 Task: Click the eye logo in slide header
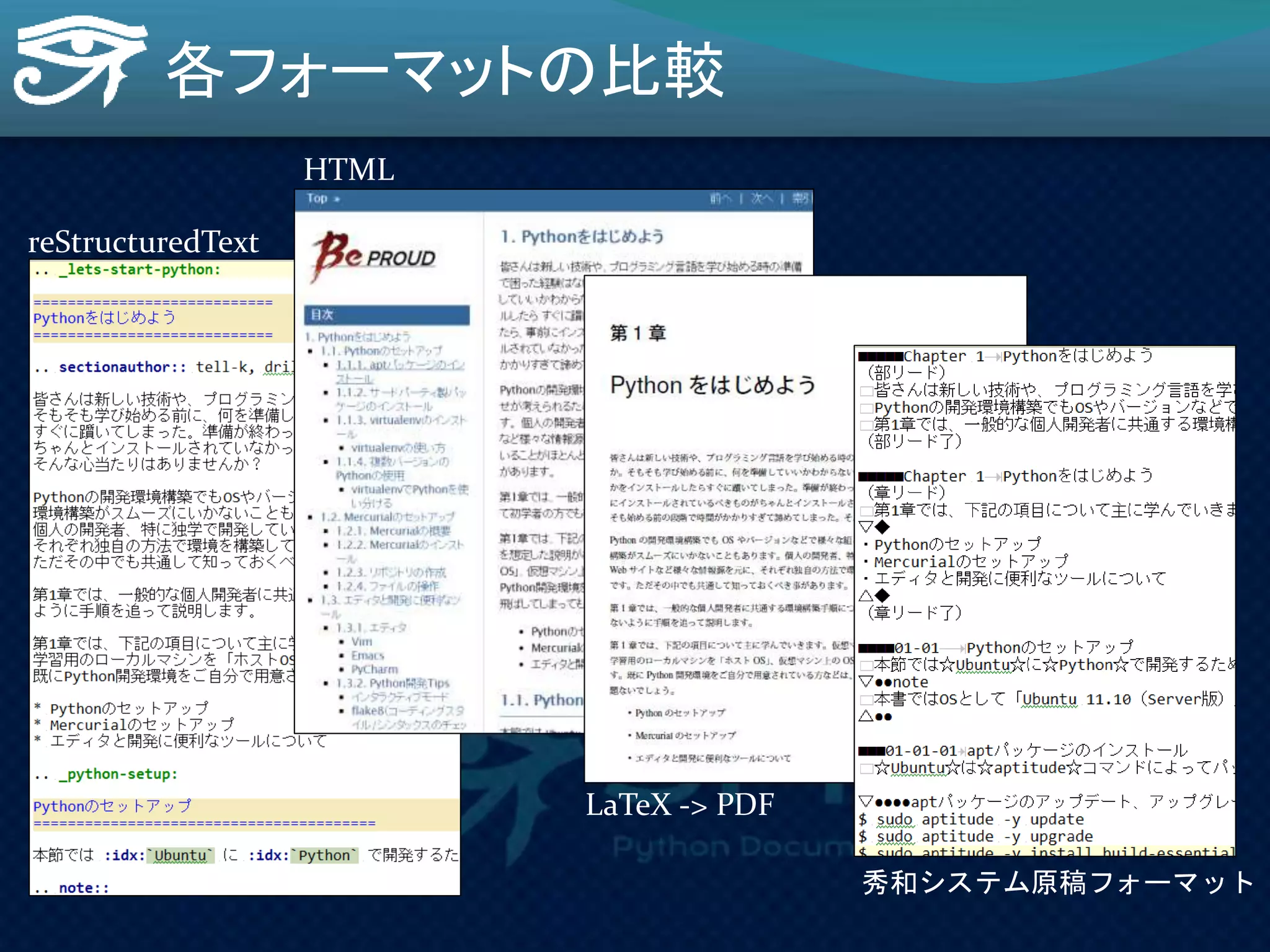click(81, 62)
